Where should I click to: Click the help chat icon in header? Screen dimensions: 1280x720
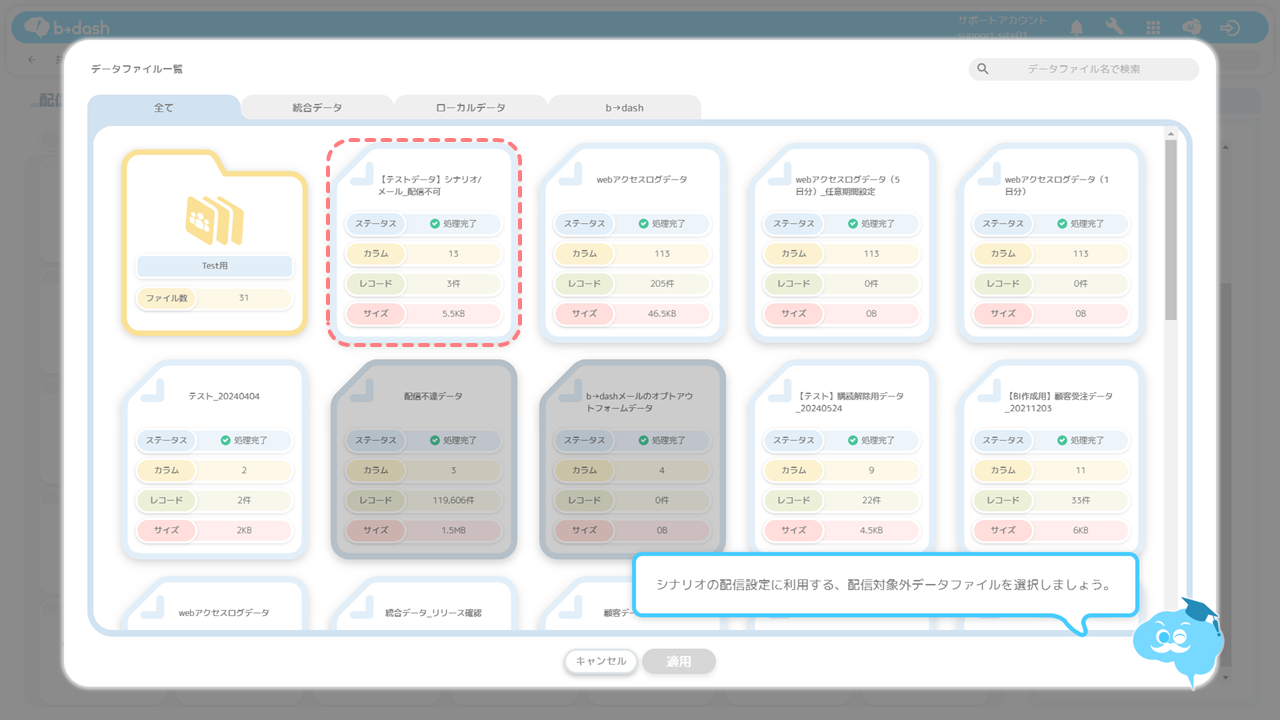(1192, 28)
